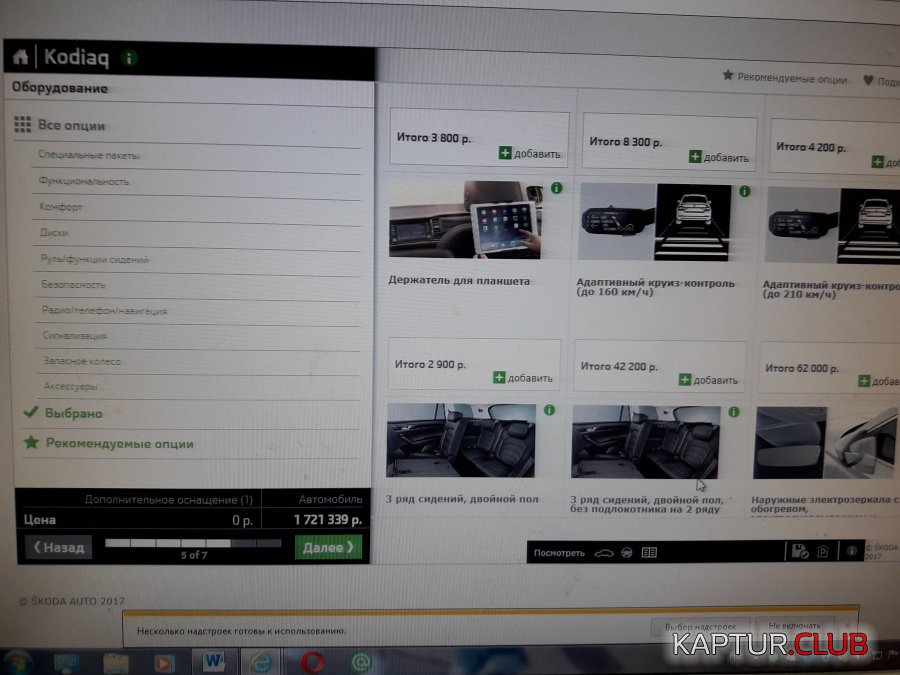Add the 3 800 р. option
Viewport: 900px width, 675px height.
pos(529,153)
